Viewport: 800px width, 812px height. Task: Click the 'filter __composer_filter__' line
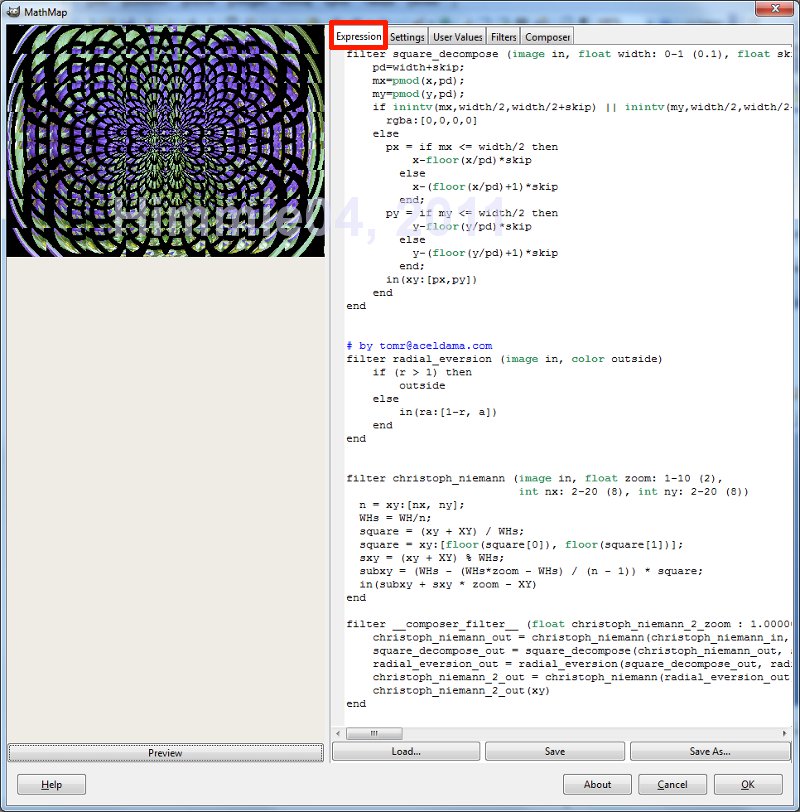[x=568, y=624]
